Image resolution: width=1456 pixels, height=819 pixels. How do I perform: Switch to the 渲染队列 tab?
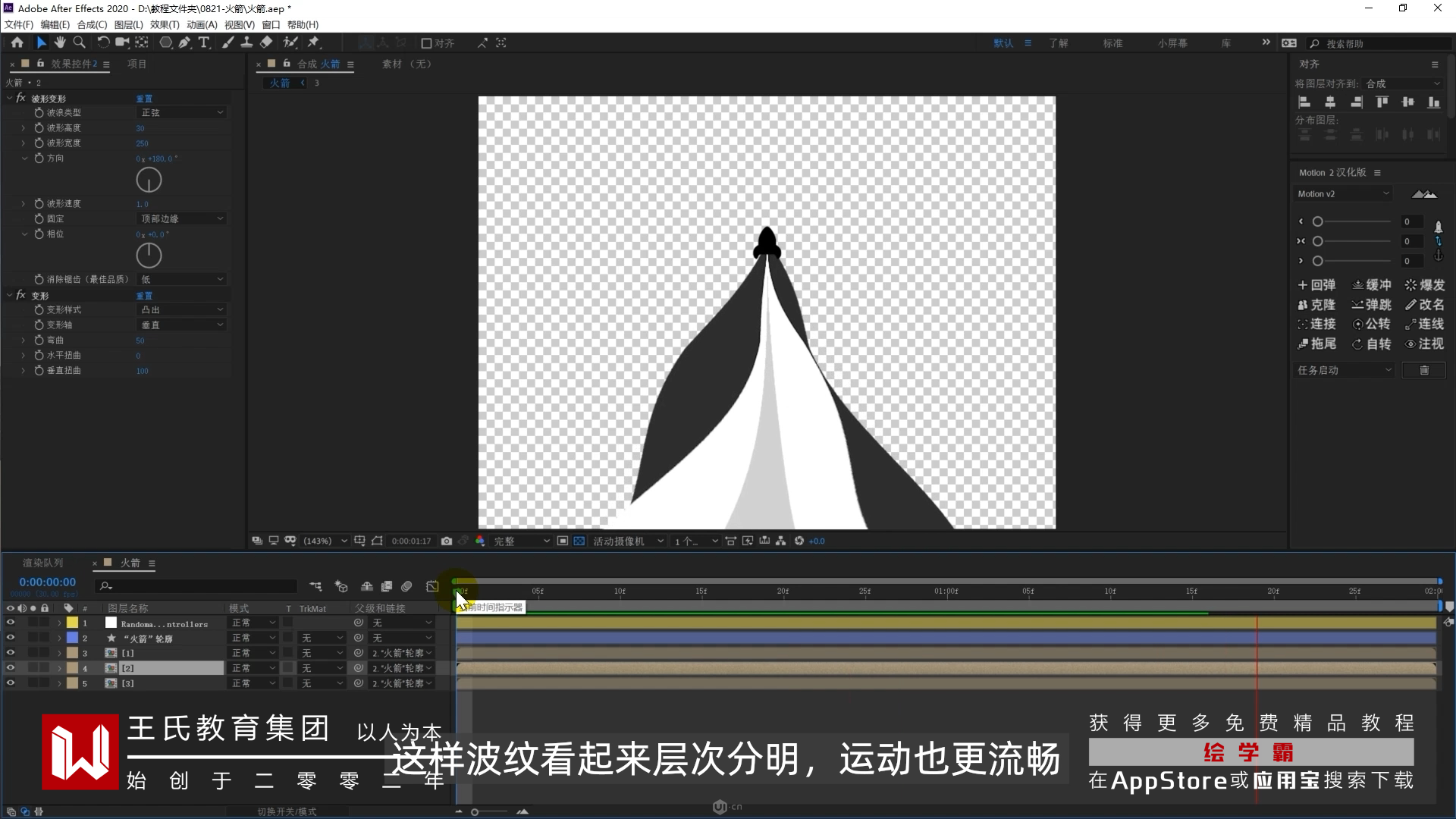[x=42, y=563]
